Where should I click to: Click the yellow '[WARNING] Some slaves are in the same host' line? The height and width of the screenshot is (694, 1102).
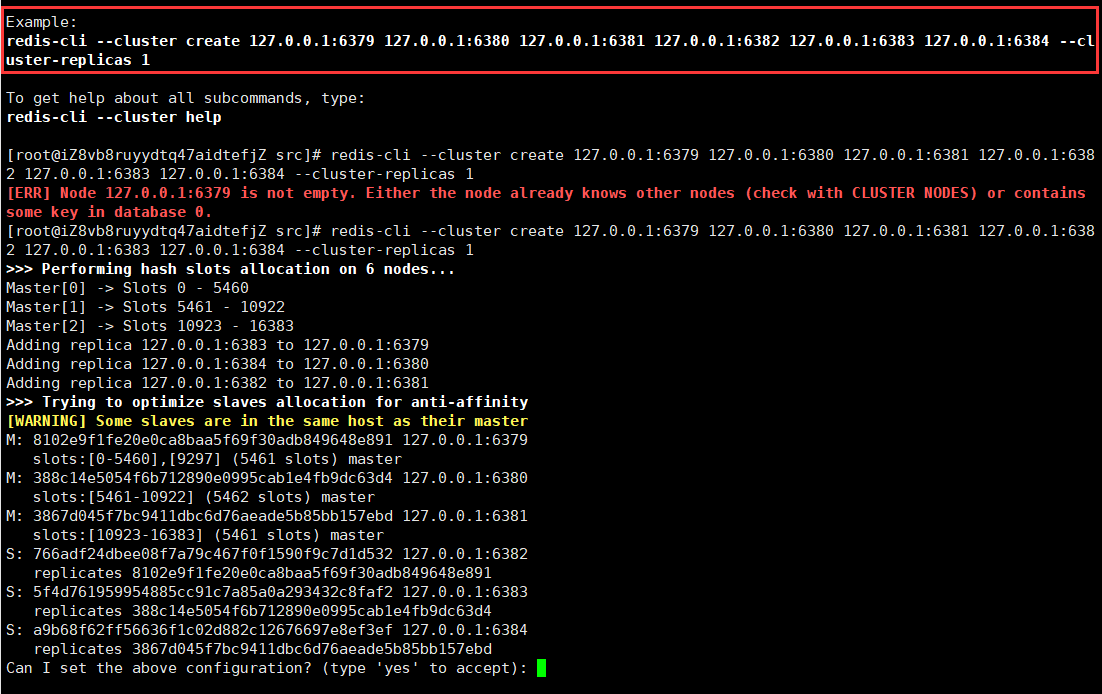pos(267,420)
